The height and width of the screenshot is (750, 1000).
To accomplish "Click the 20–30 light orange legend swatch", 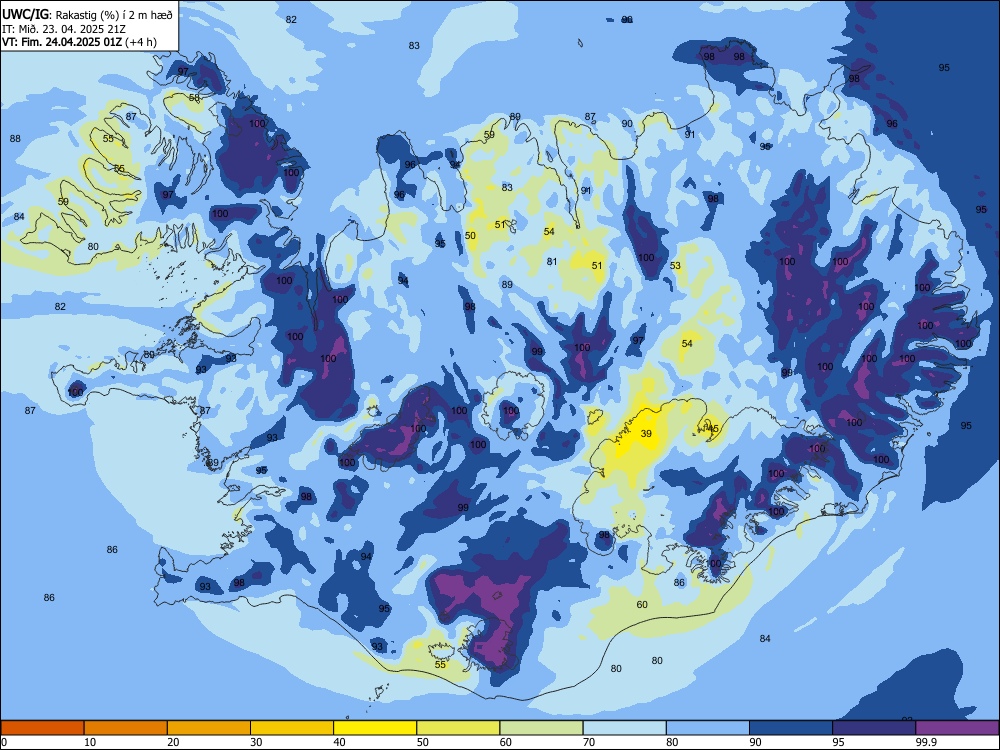I will pyautogui.click(x=209, y=728).
